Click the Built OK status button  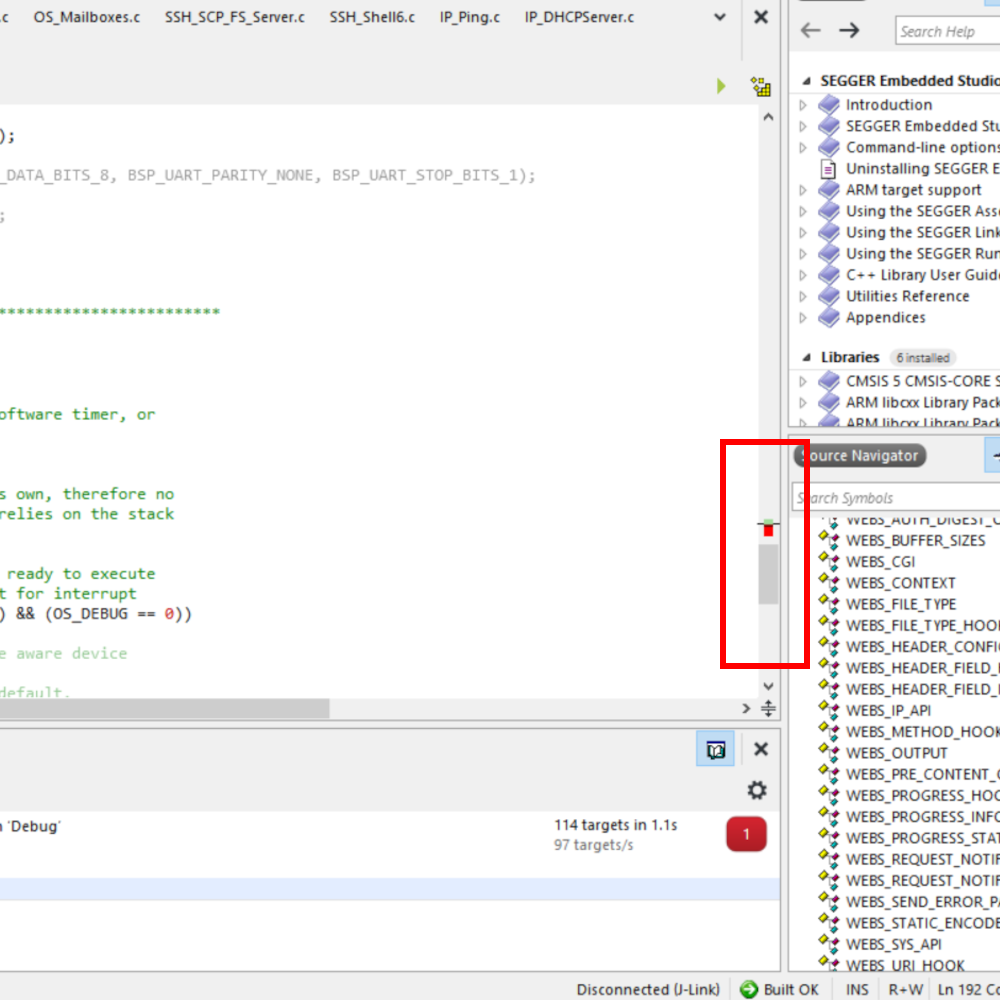779,989
